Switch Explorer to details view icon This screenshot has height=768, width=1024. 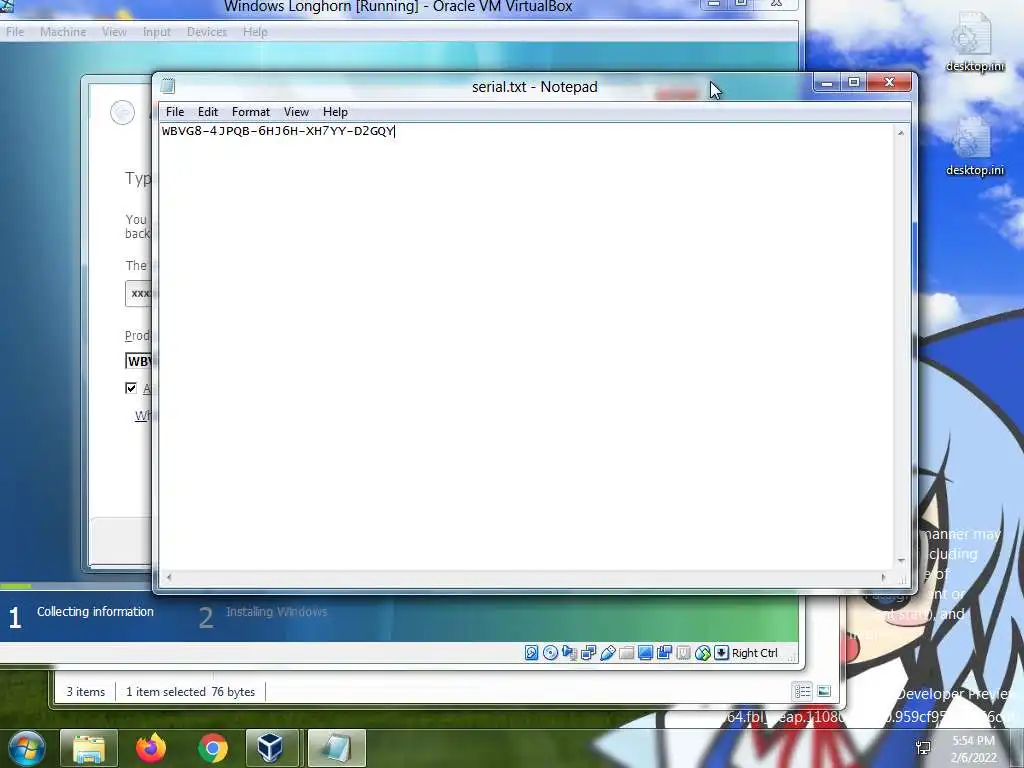tap(802, 691)
